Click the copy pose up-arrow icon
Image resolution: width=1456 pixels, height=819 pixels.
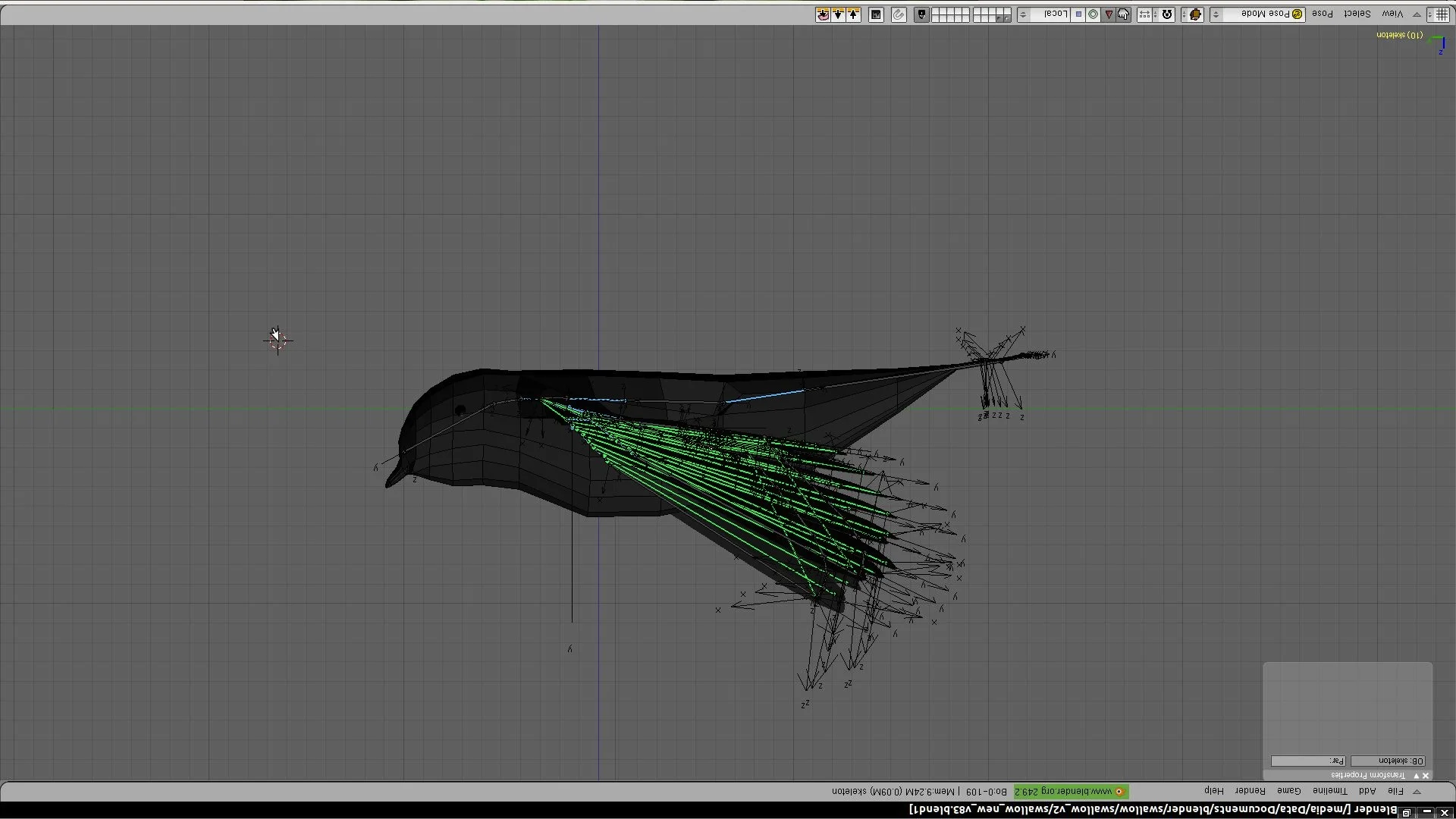[853, 14]
